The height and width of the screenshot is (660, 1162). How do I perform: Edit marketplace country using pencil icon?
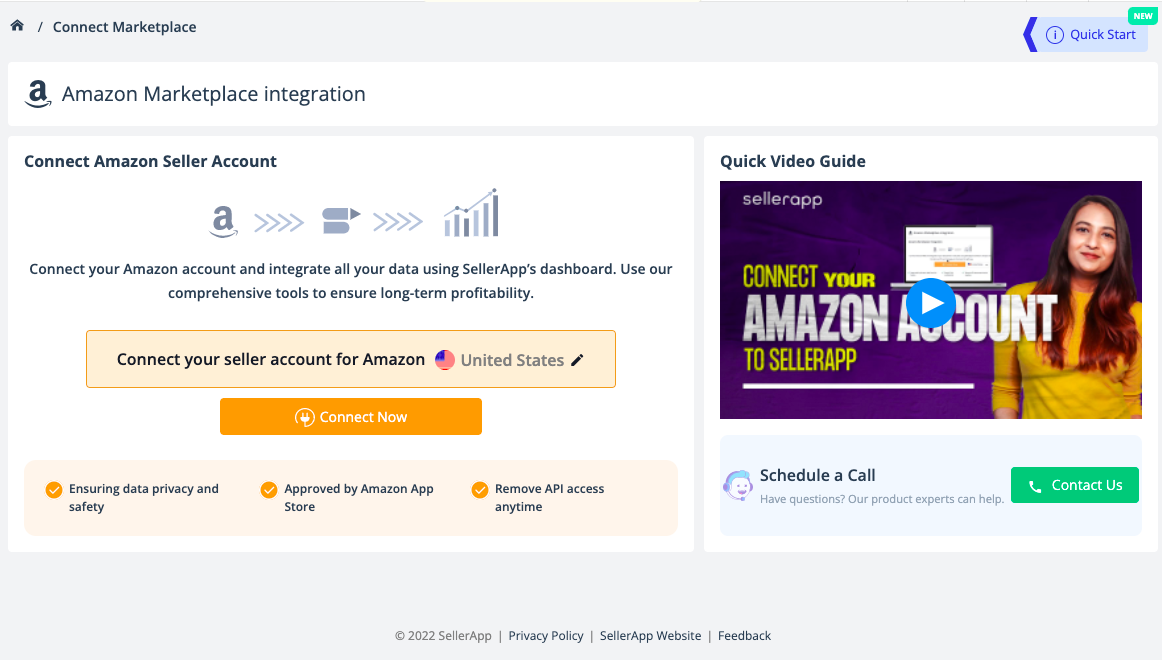577,360
